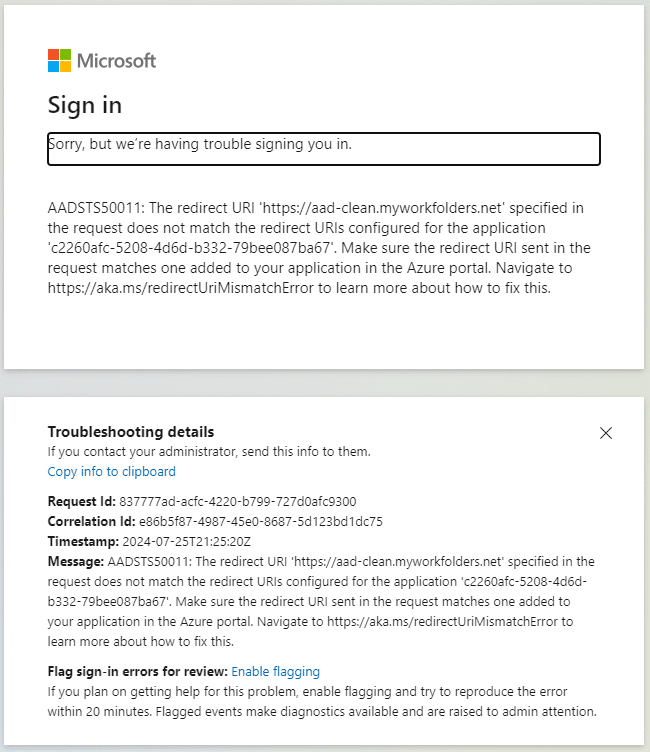The height and width of the screenshot is (752, 650).
Task: Click the contact your administrator hint text
Action: [x=209, y=451]
